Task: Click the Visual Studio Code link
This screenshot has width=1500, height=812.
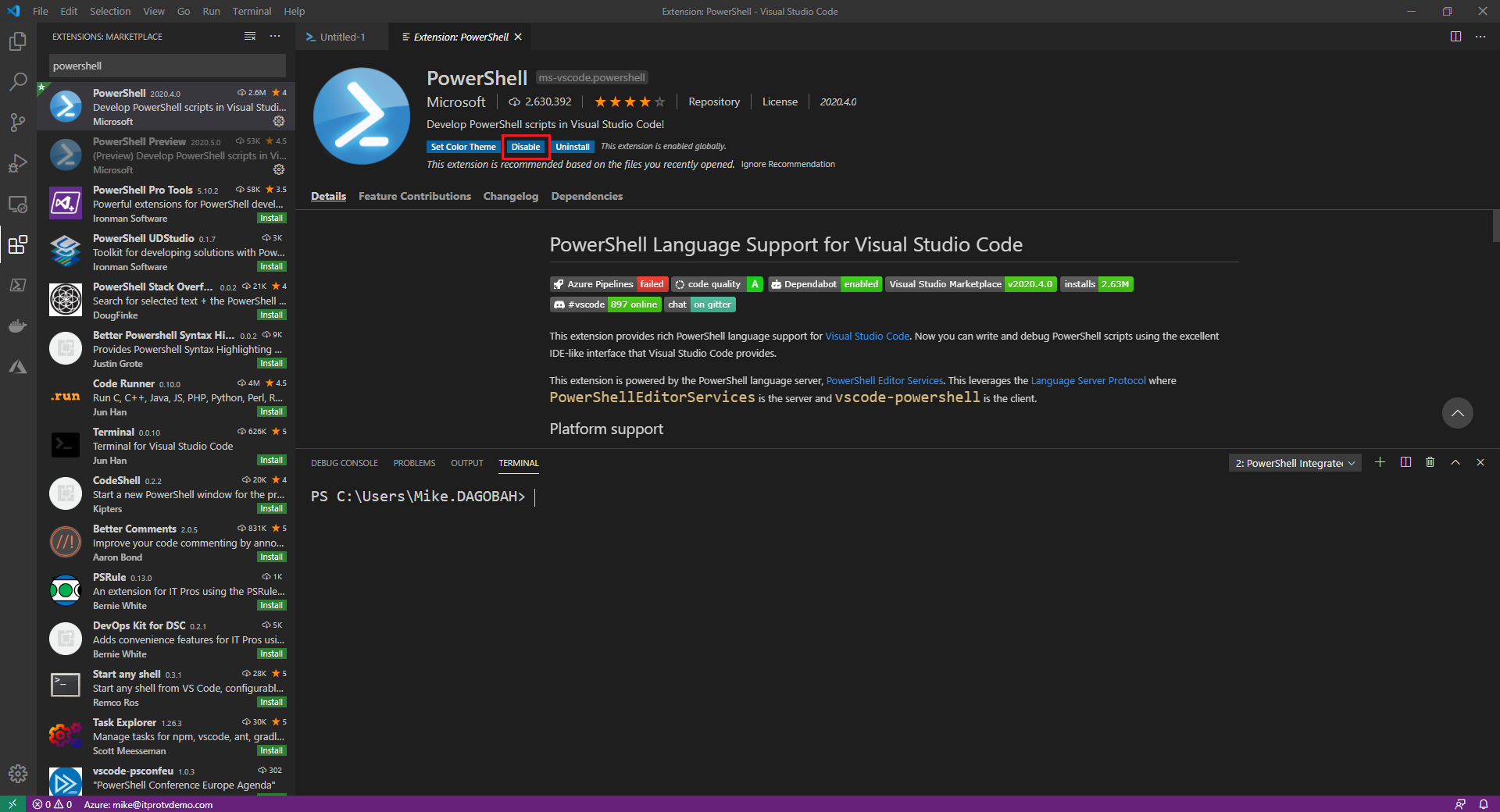Action: click(x=867, y=336)
